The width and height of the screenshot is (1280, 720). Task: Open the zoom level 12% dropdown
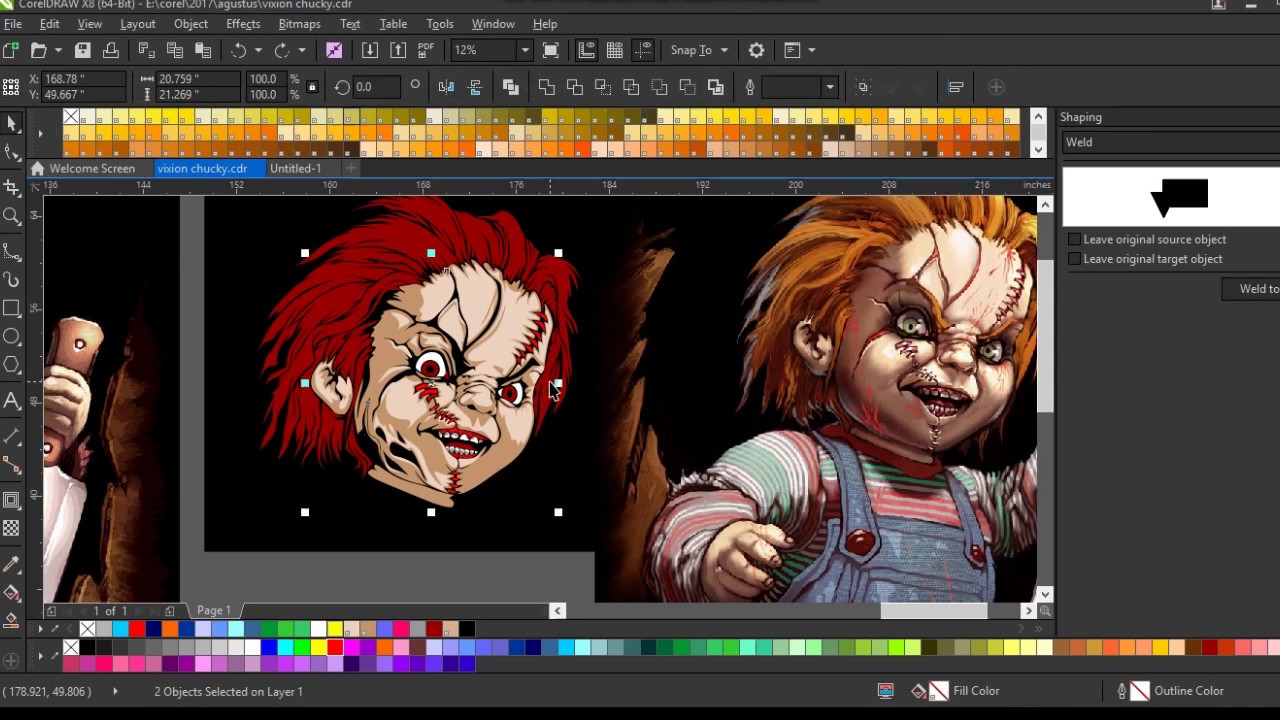(524, 50)
